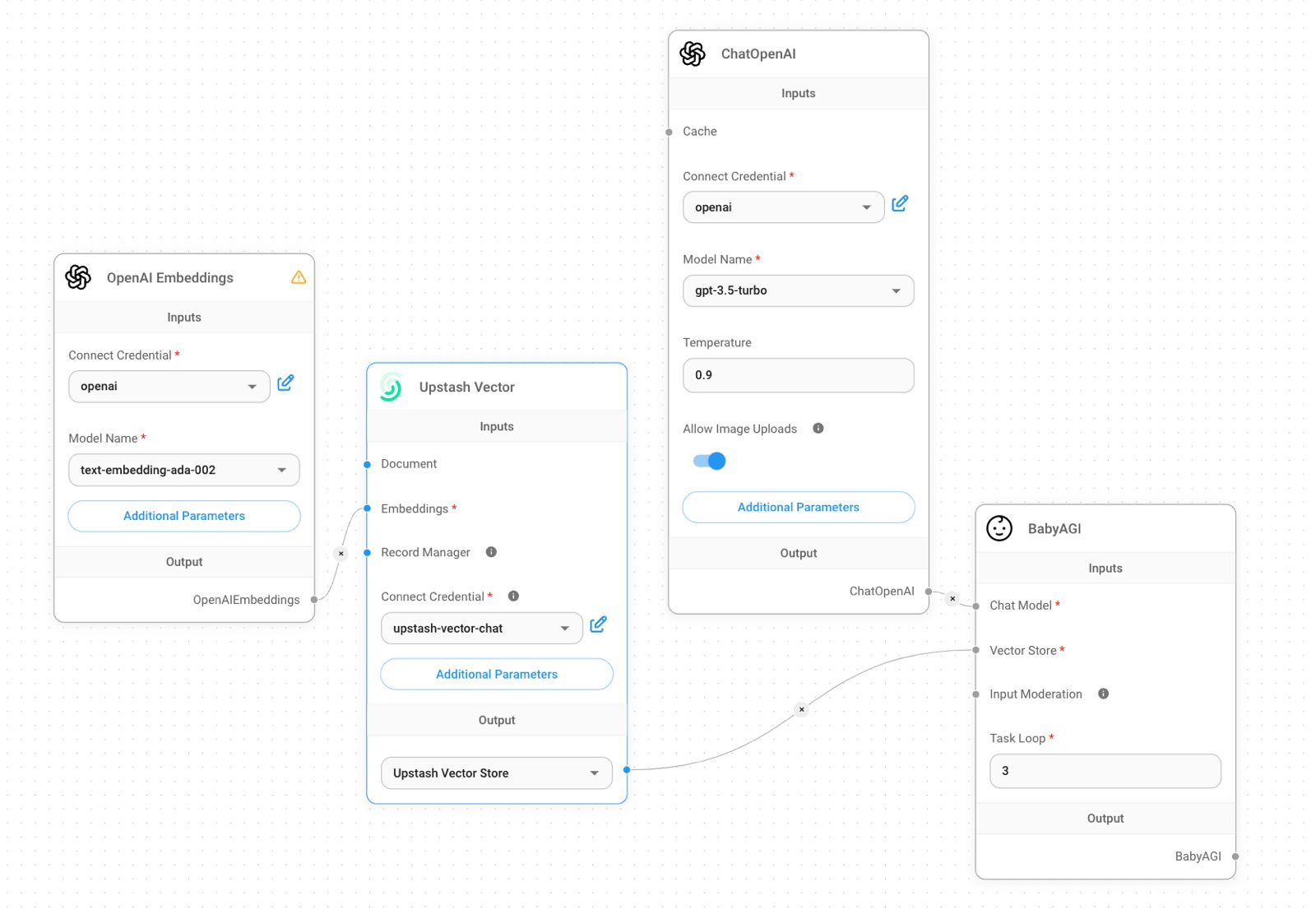Expand the Upstash Vector Store output dropdown
The image size is (1316, 919).
click(496, 773)
